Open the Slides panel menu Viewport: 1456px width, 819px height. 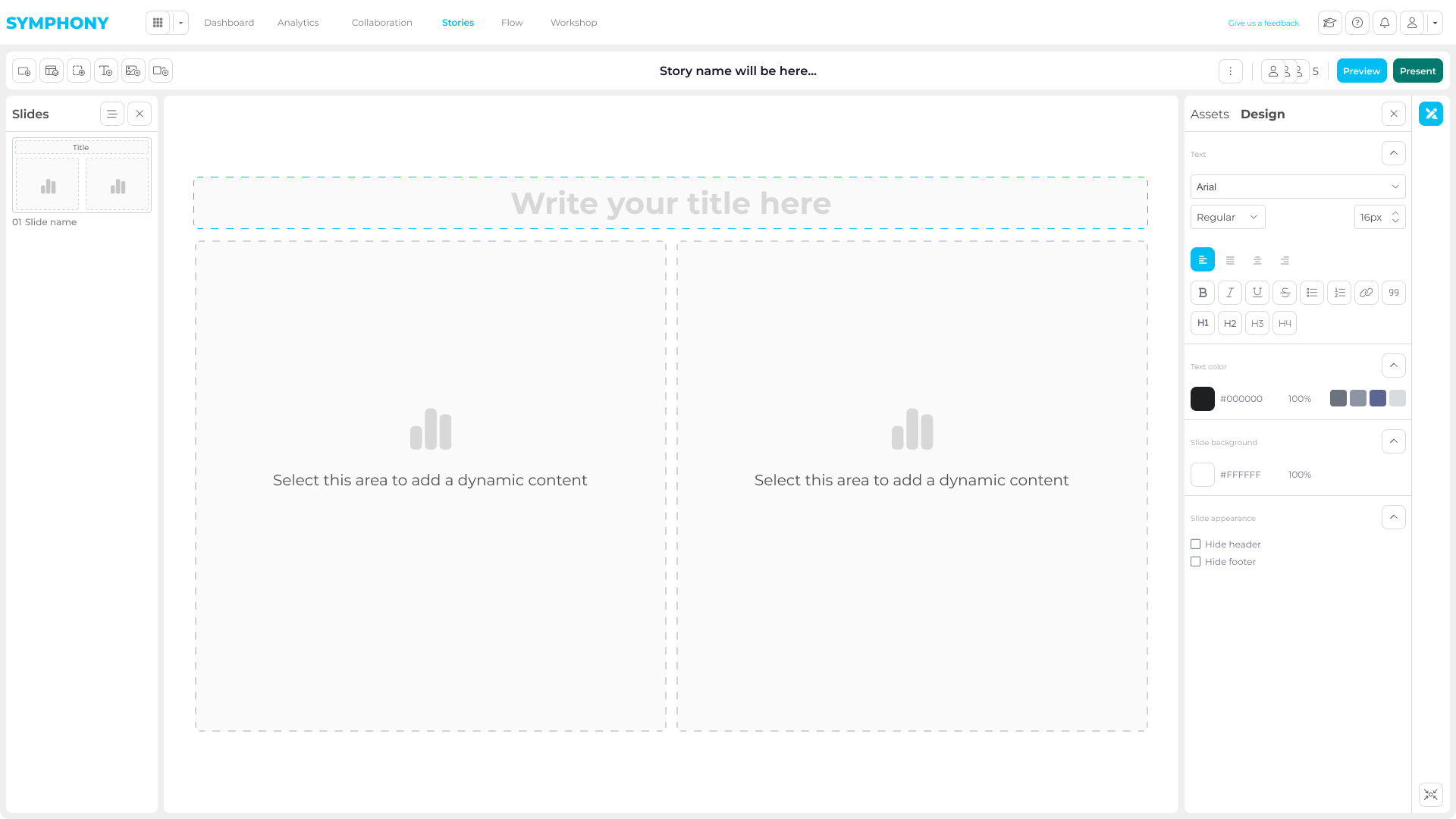(111, 114)
